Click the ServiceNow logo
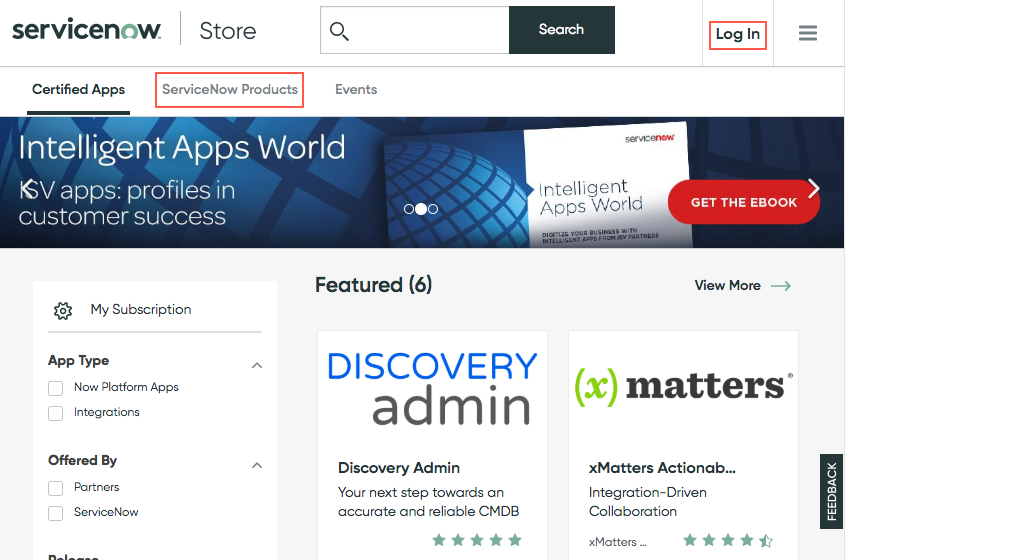The width and height of the screenshot is (1034, 560). 86,30
